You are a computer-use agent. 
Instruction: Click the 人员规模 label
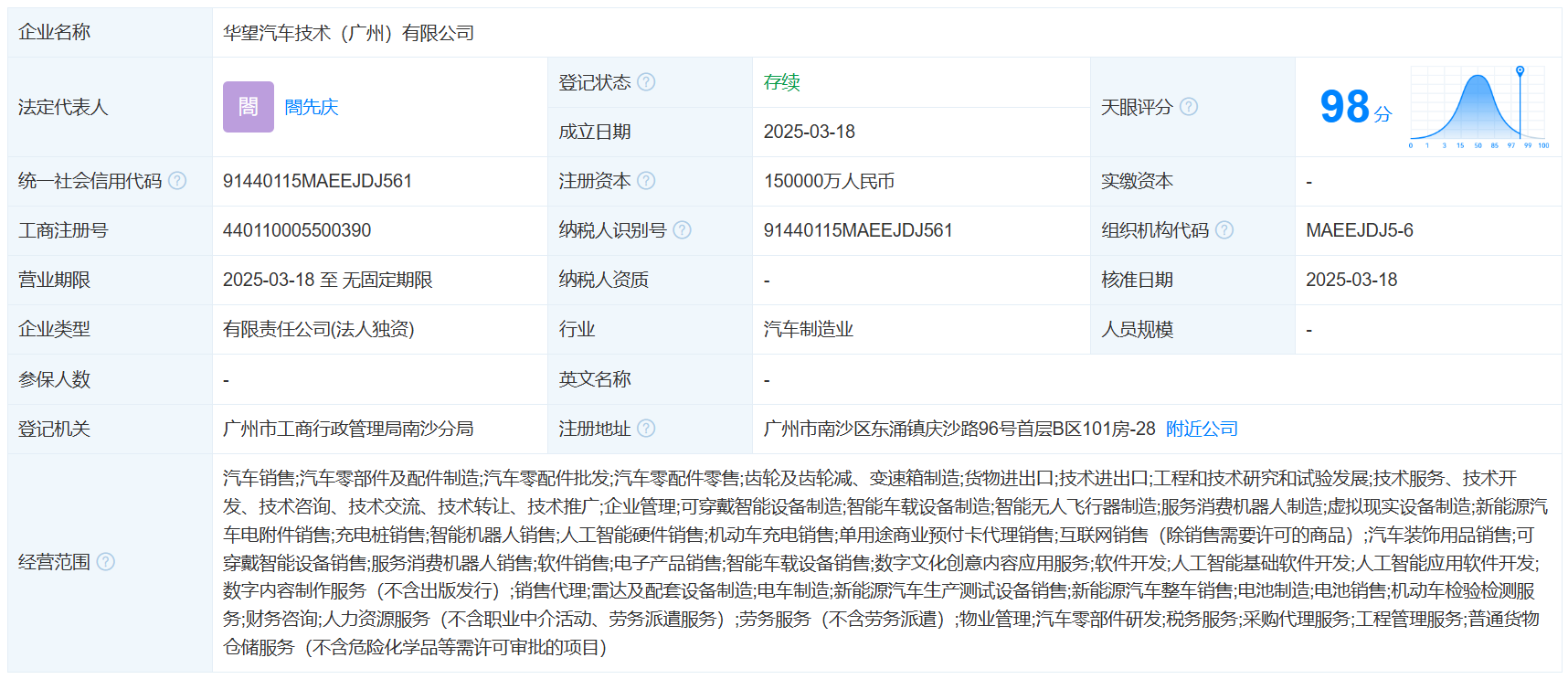1137,329
